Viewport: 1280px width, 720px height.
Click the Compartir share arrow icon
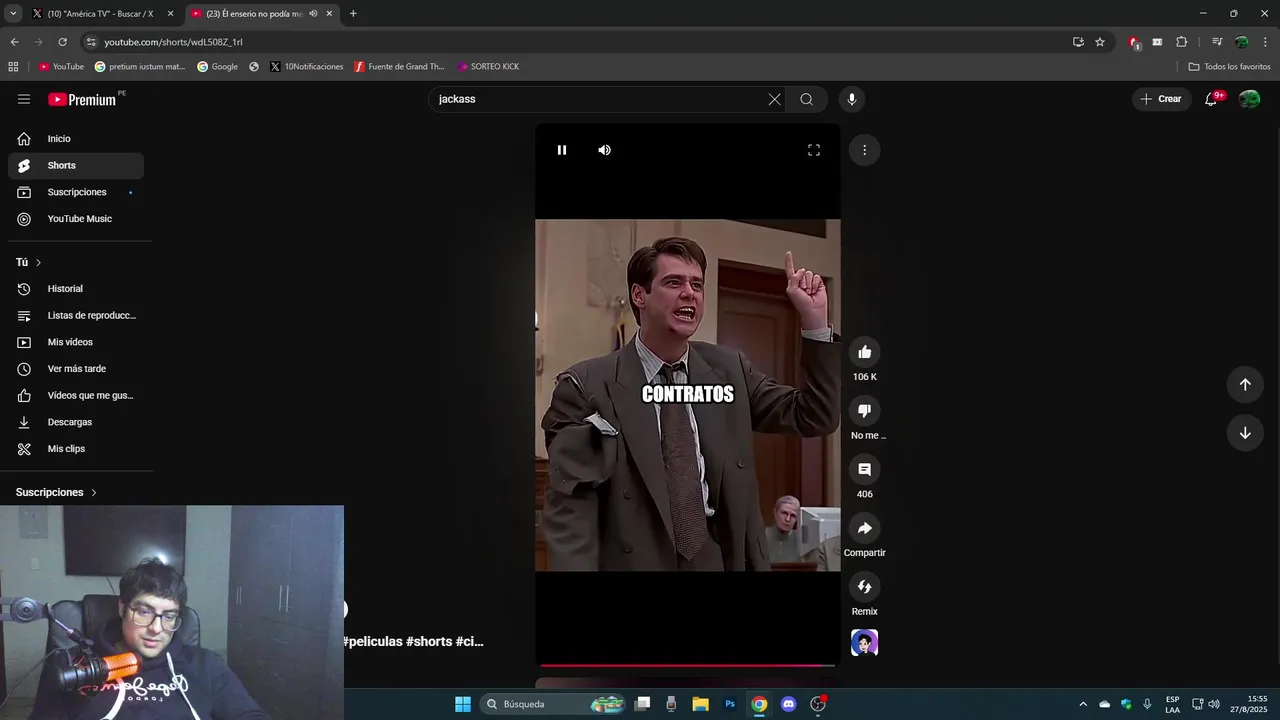865,528
